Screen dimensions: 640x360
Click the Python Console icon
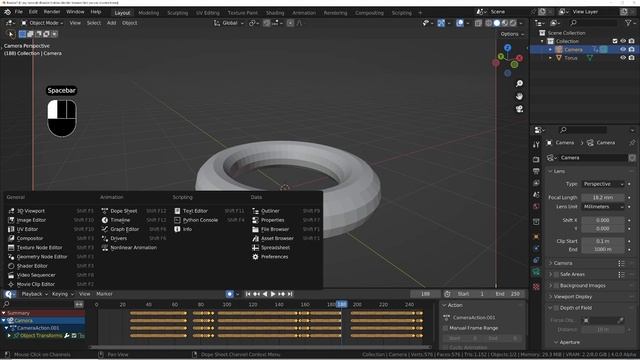(x=177, y=220)
